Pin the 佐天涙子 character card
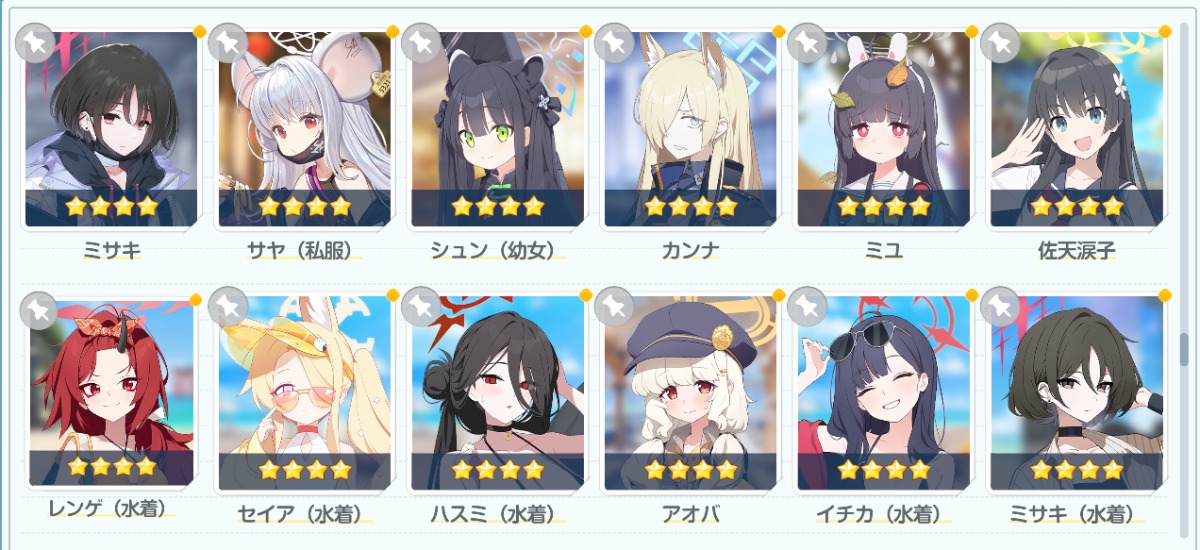 (x=1001, y=42)
